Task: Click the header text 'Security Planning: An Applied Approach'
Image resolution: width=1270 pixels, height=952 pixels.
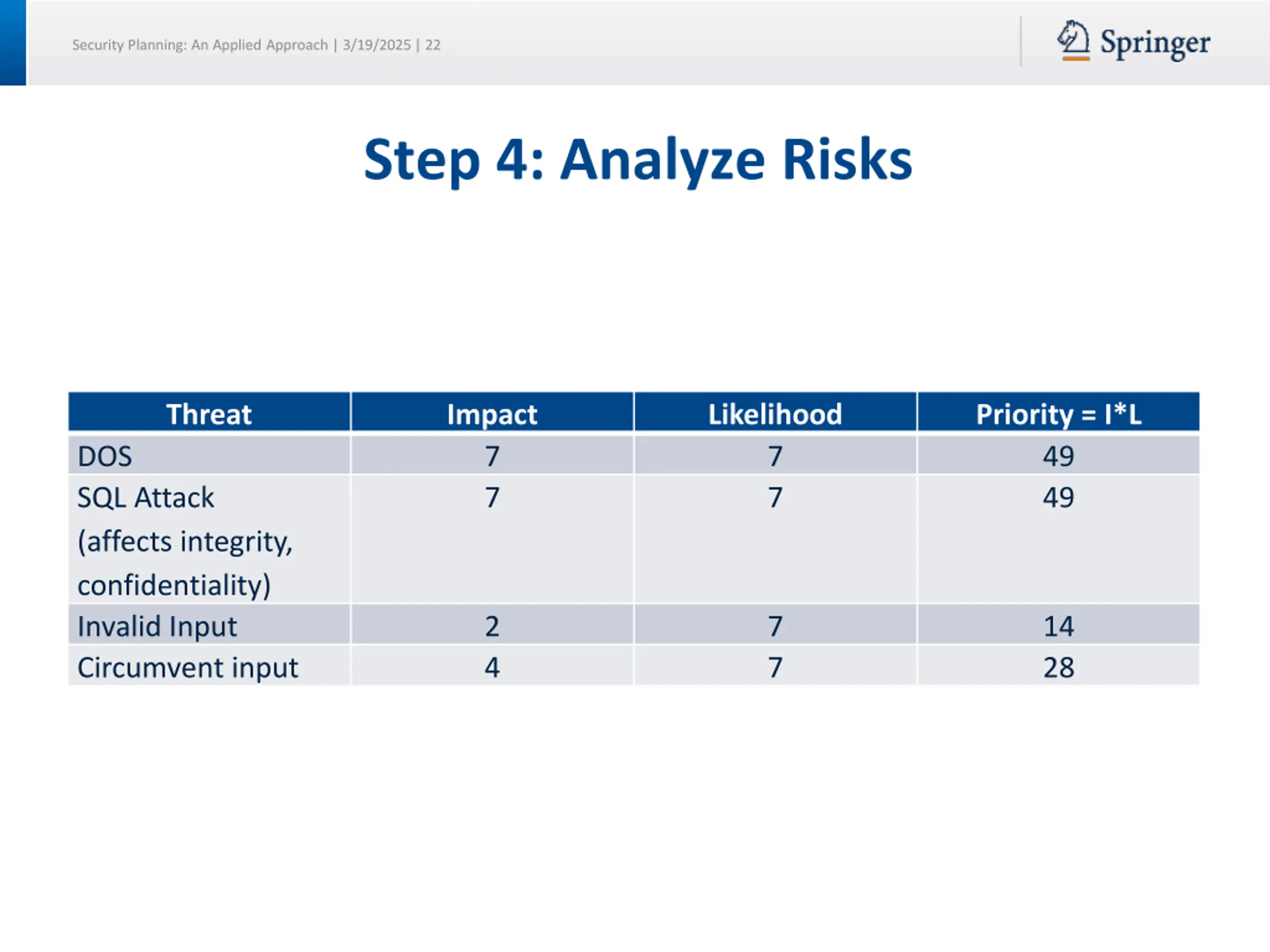Action: point(200,45)
